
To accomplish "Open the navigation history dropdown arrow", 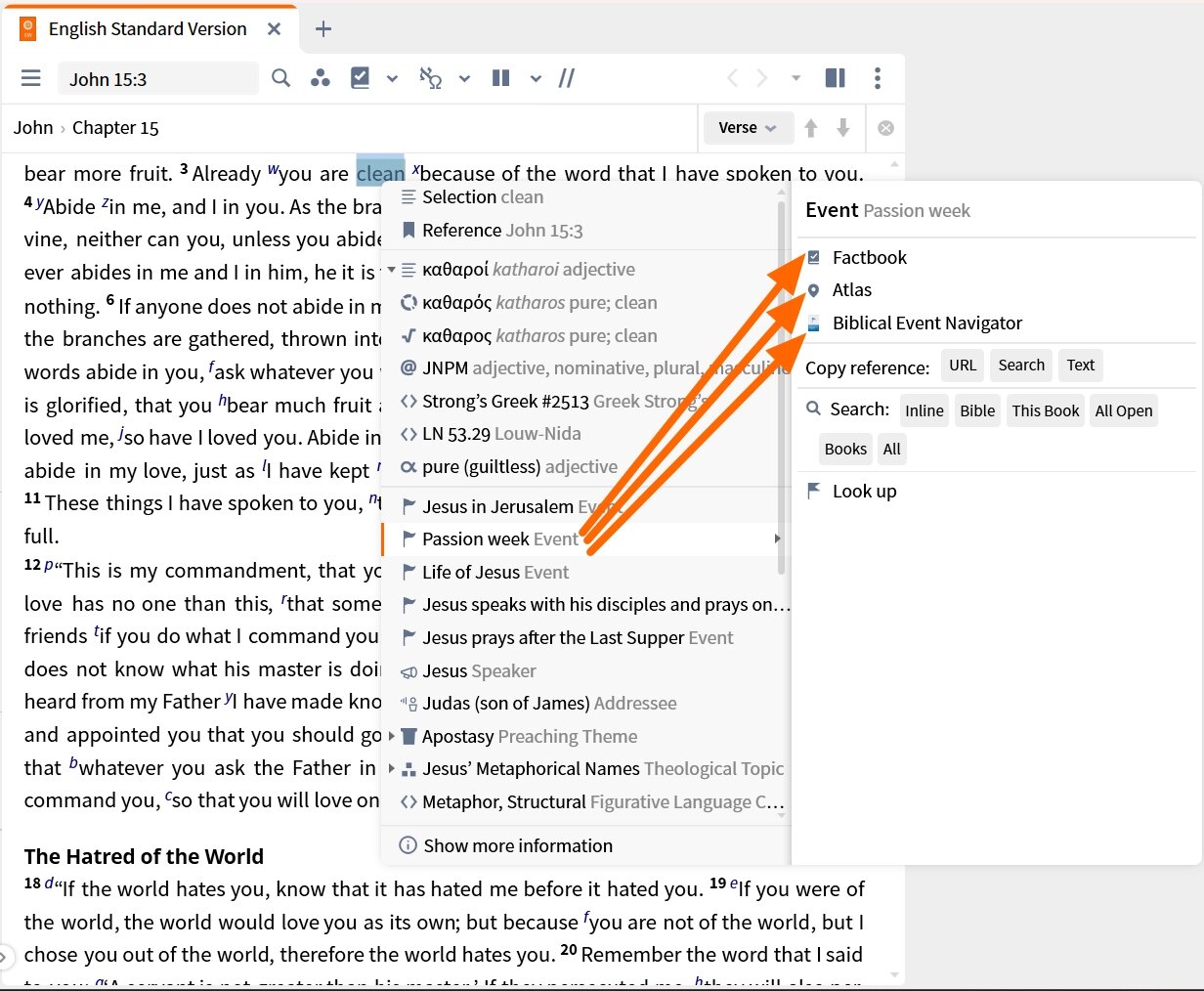I will tap(795, 78).
